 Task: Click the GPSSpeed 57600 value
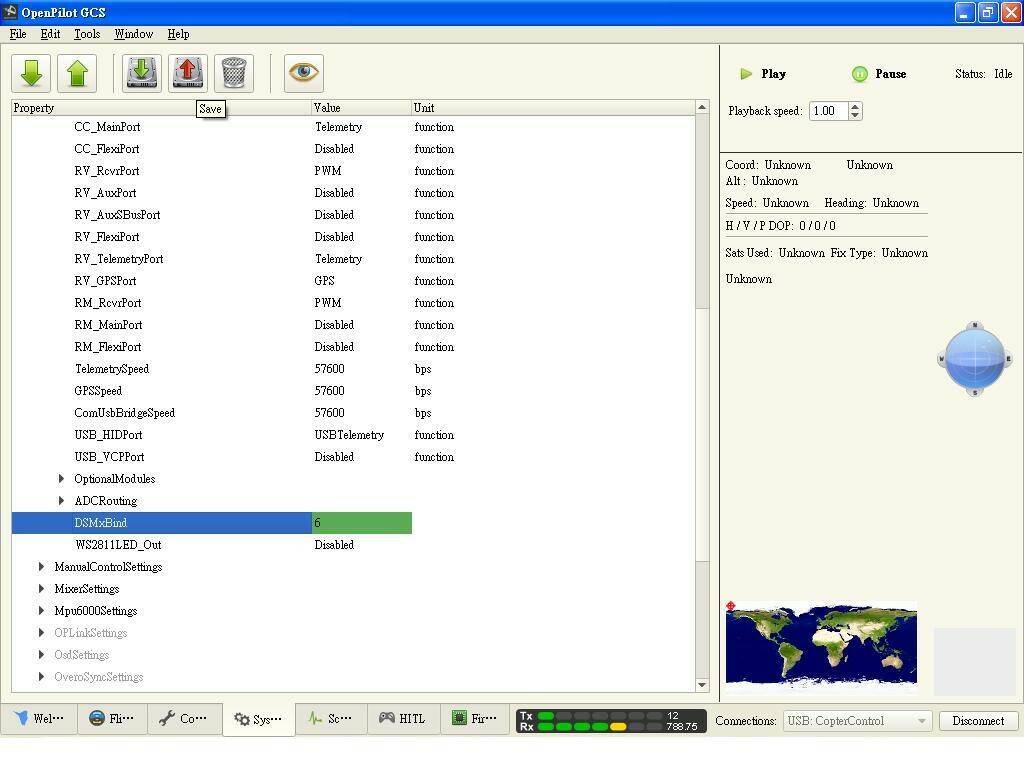pos(329,391)
